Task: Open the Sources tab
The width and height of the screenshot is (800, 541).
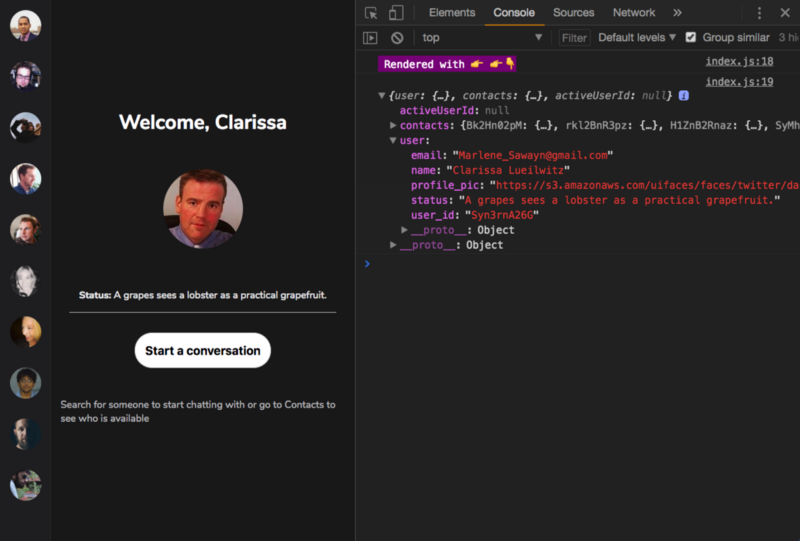Action: tap(573, 13)
